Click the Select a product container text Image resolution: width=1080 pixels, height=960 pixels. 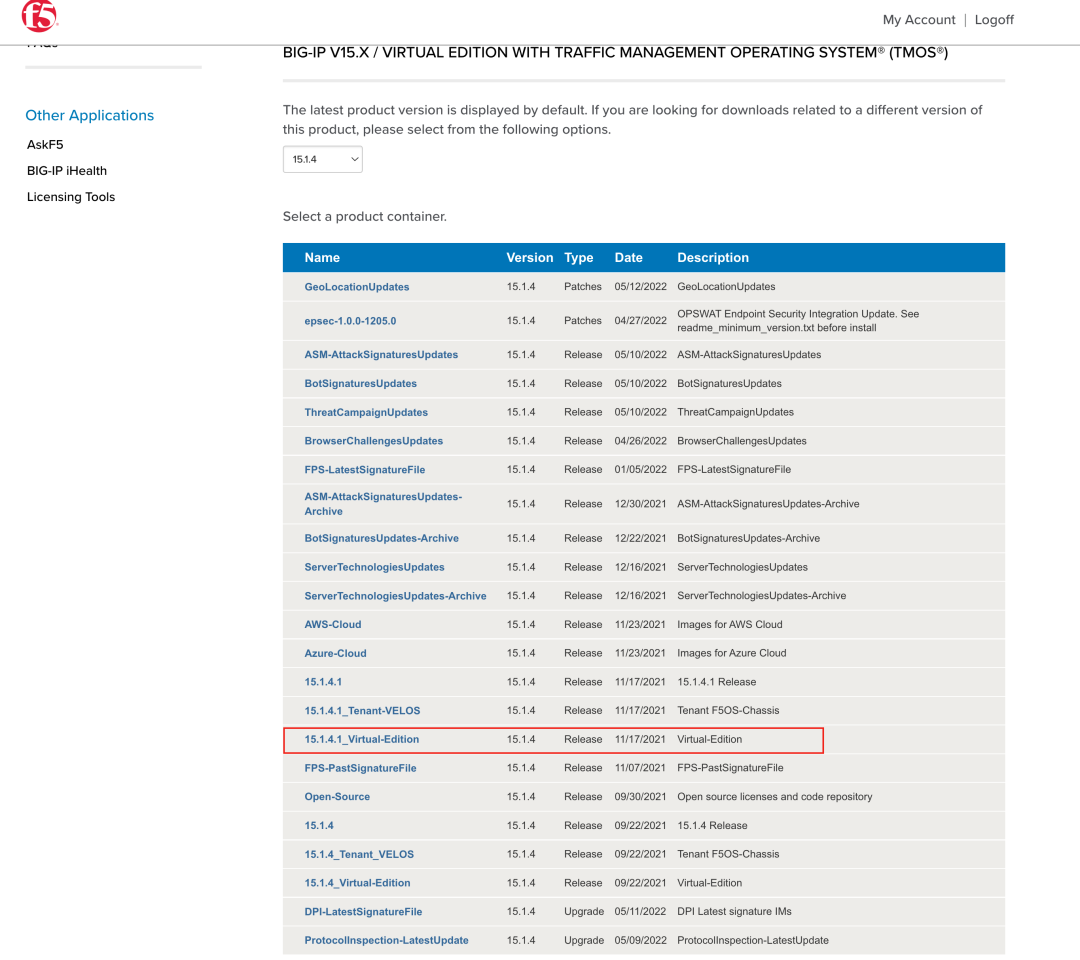364,217
